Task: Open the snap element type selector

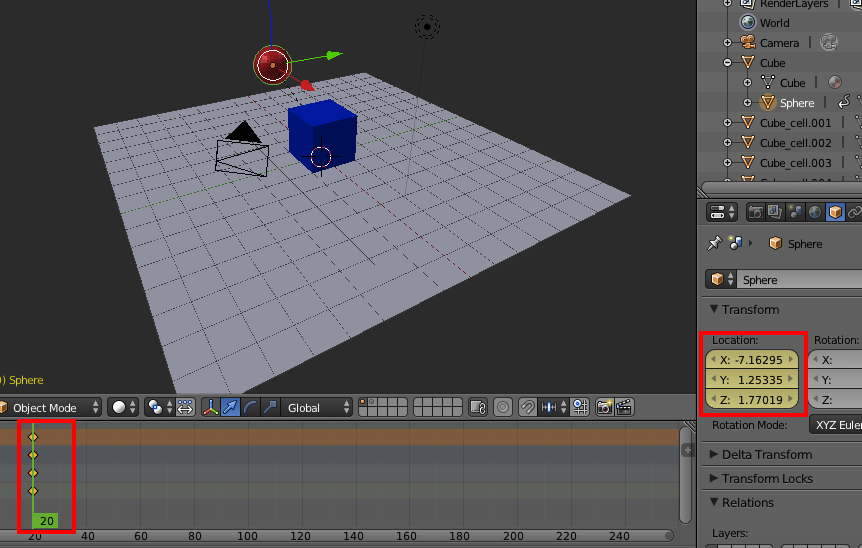Action: coord(553,407)
